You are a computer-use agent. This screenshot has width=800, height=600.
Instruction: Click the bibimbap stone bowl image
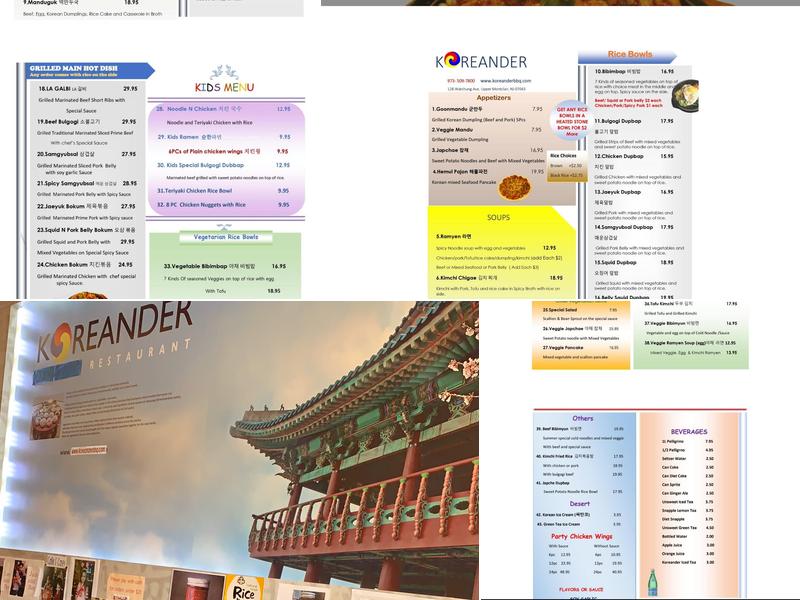pos(685,95)
